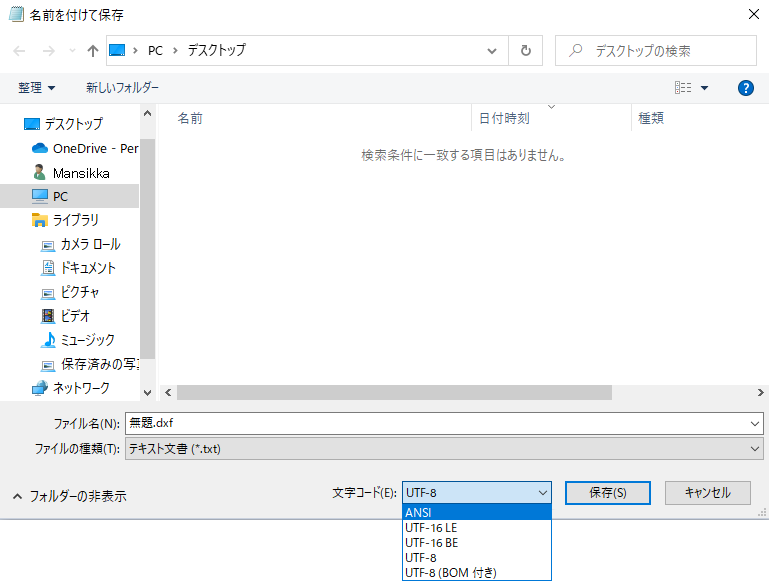Select OneDrive - Personal in navigation tree

(85, 148)
